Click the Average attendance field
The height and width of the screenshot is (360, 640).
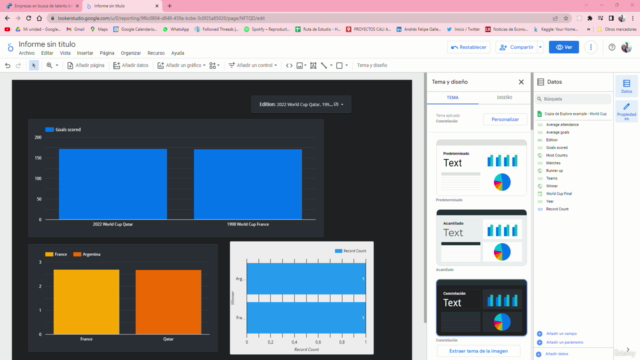562,124
